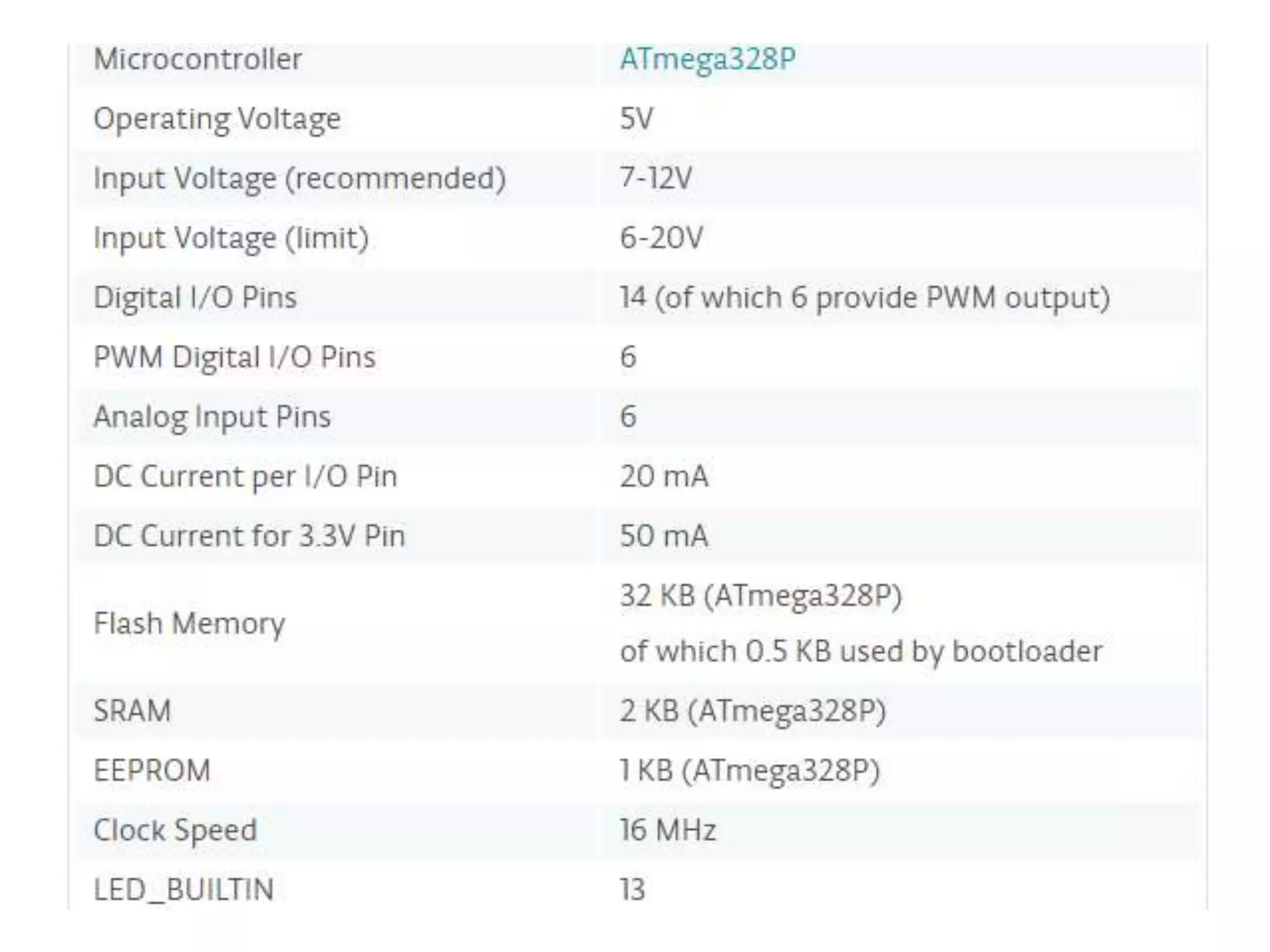Open the ATmega328P microcontroller link

[x=707, y=59]
